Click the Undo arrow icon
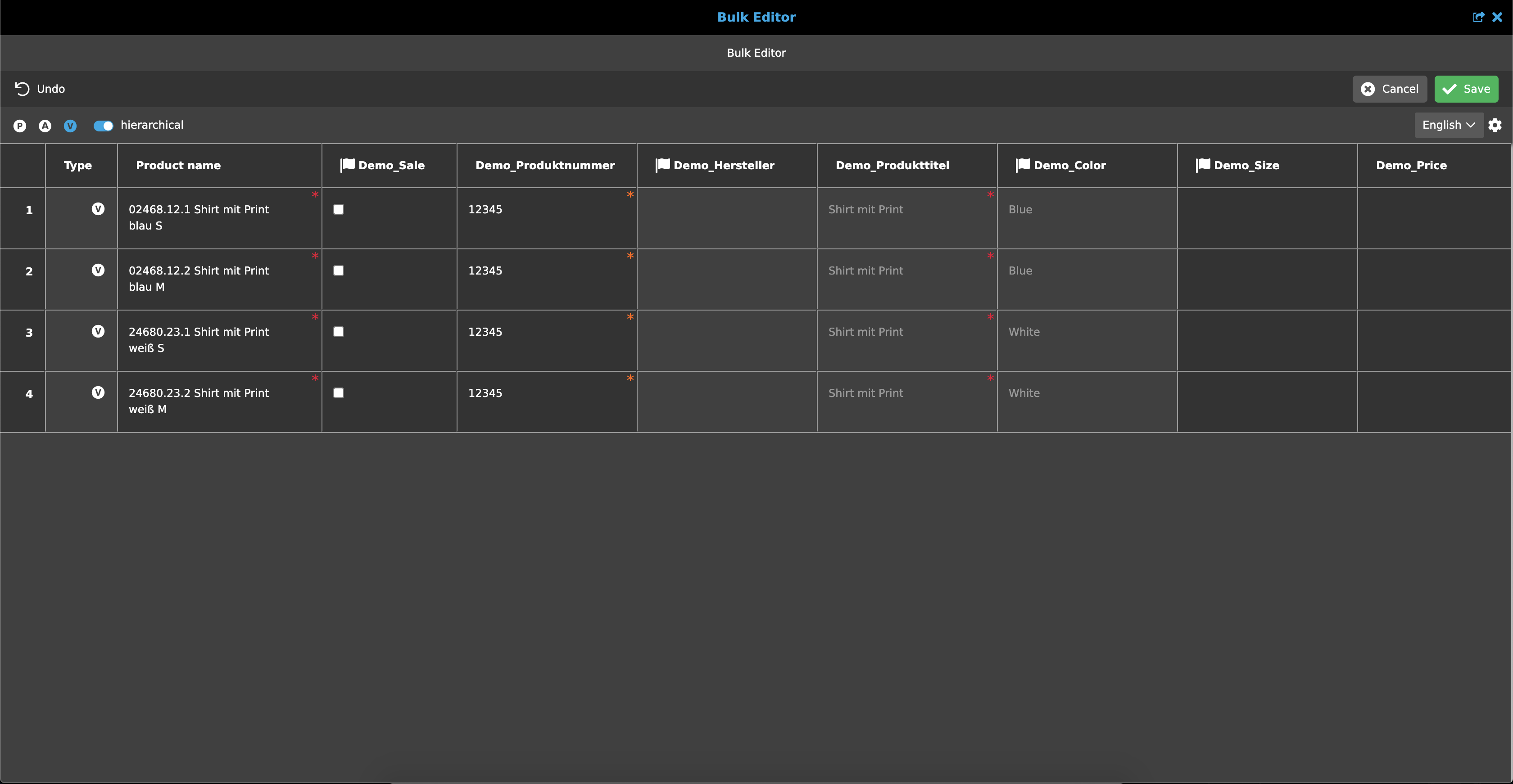 (22, 89)
